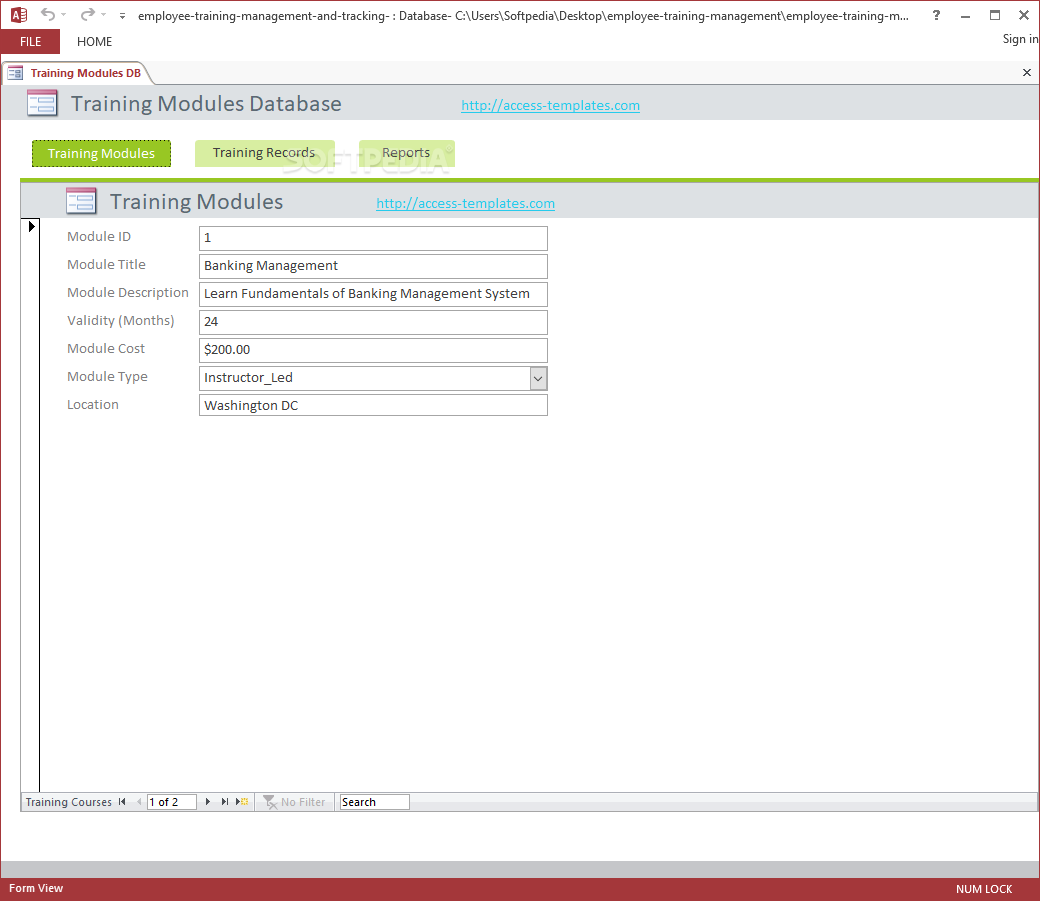Open the Training Records view
Image resolution: width=1040 pixels, height=901 pixels.
pyautogui.click(x=265, y=153)
